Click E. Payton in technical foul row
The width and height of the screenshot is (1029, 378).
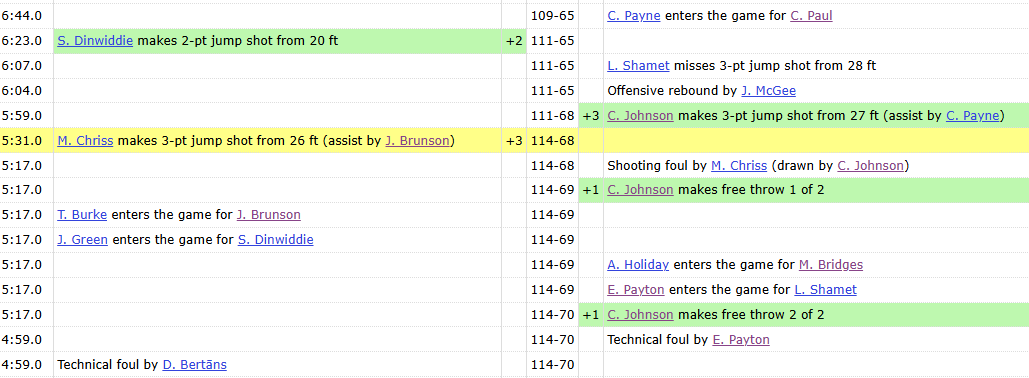point(741,340)
